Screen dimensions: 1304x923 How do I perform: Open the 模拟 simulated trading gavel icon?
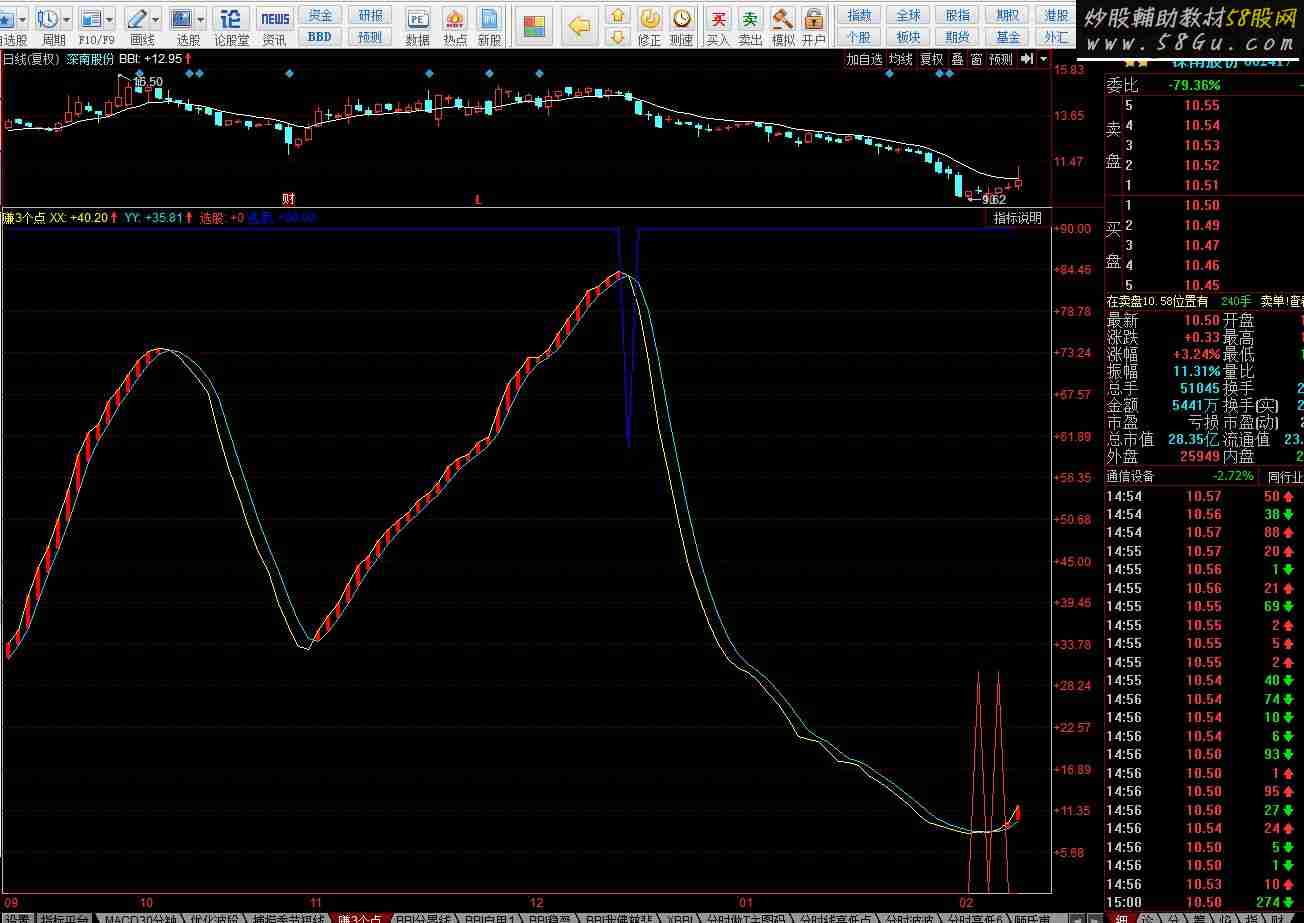coord(782,18)
